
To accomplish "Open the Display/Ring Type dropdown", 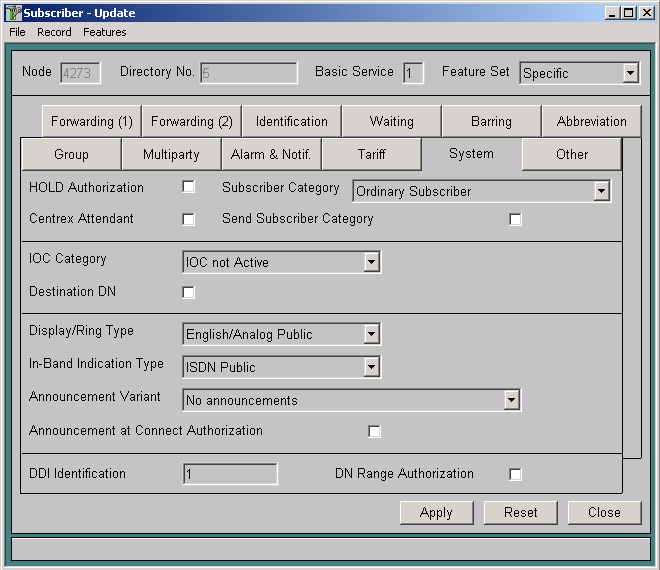I will click(x=371, y=334).
